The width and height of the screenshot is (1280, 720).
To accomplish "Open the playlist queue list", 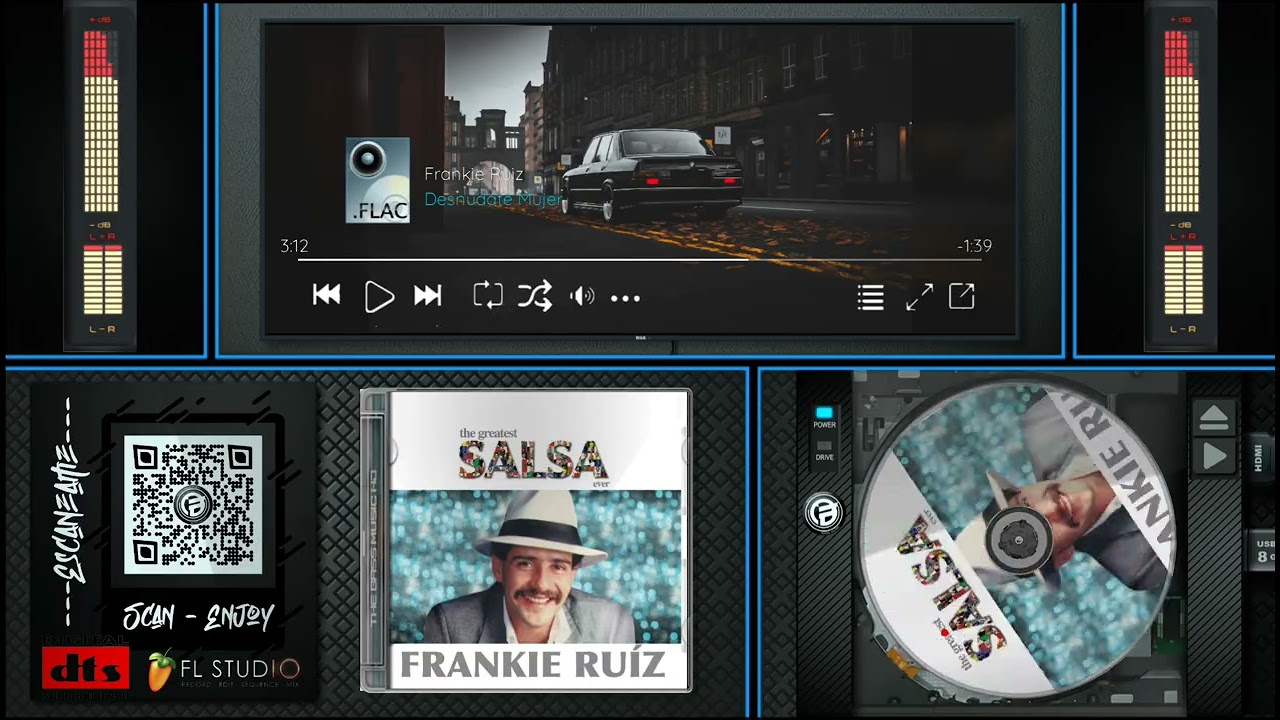I will tap(871, 298).
